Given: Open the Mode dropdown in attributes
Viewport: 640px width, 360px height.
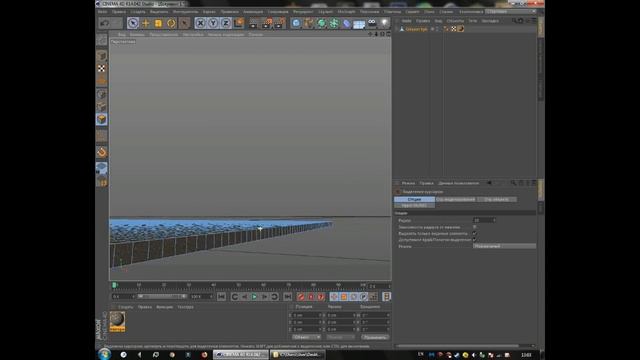Looking at the screenshot, I should point(504,246).
